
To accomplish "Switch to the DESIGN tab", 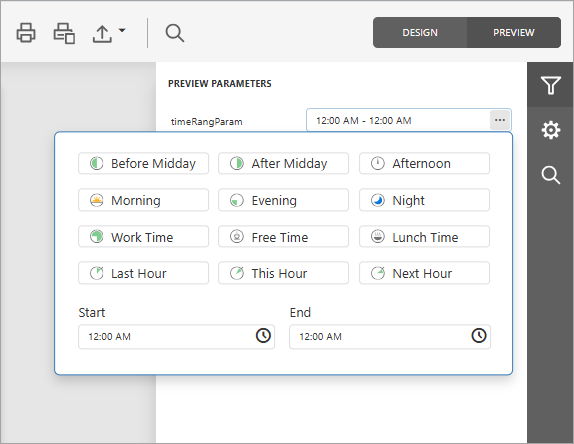I will [420, 33].
